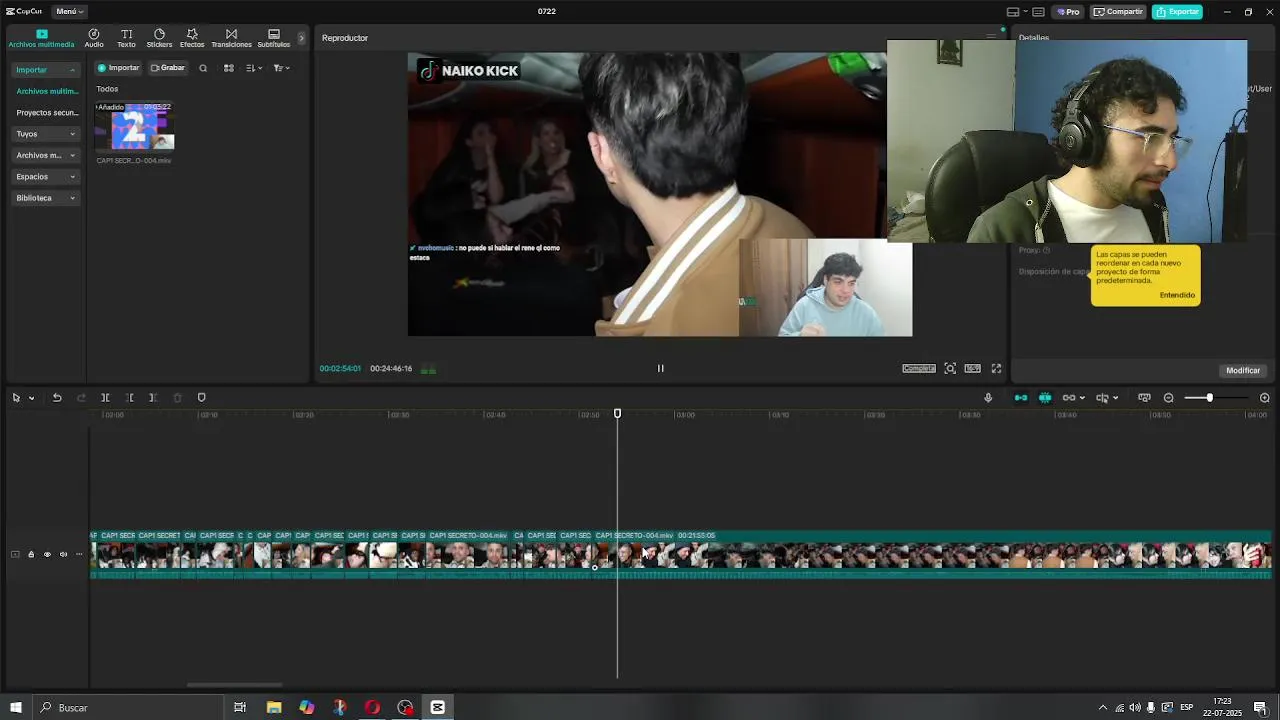Zoom in the timeline
Viewport: 1280px width, 720px height.
1265,398
